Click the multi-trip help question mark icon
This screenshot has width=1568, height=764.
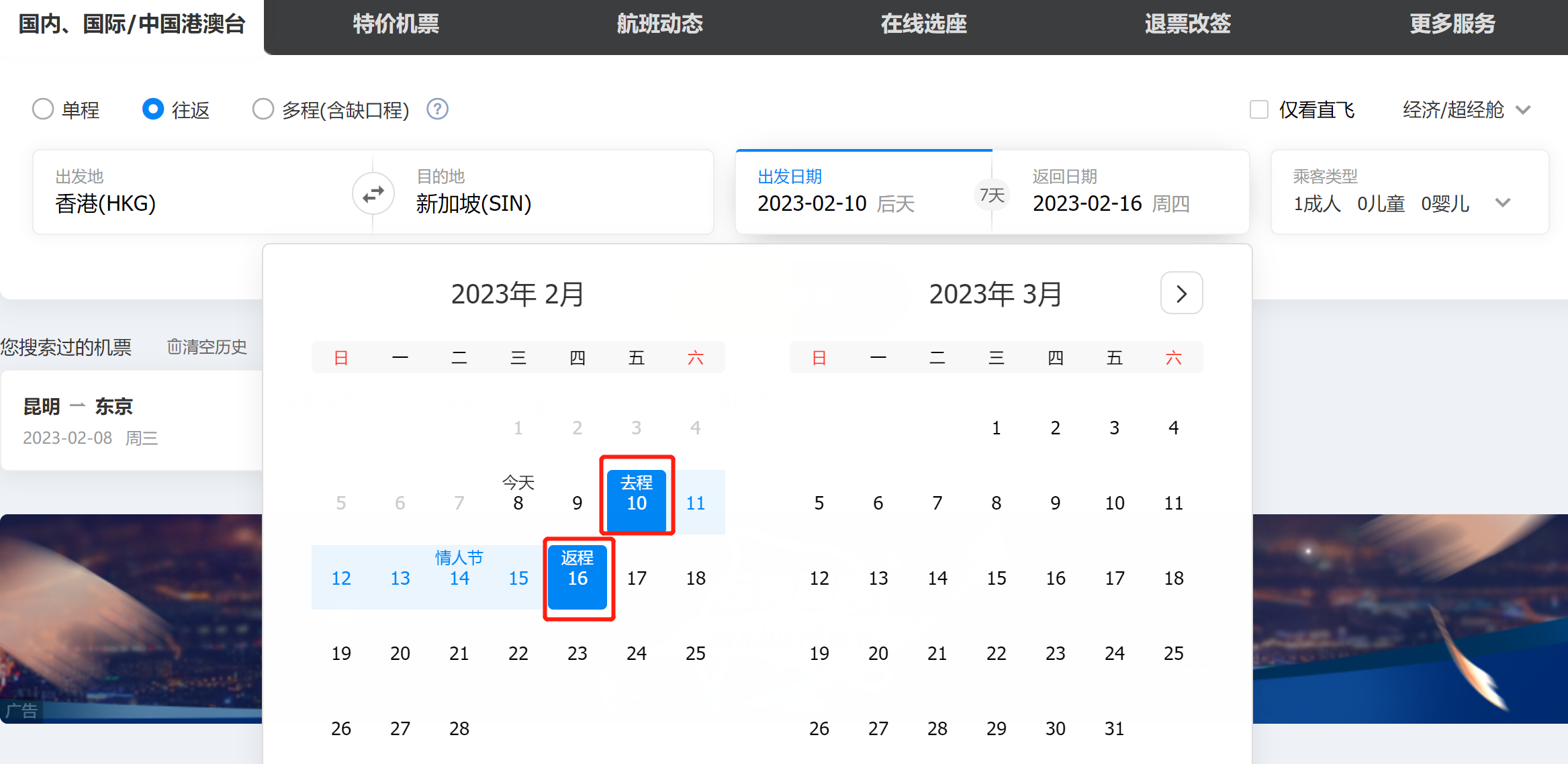click(x=437, y=109)
